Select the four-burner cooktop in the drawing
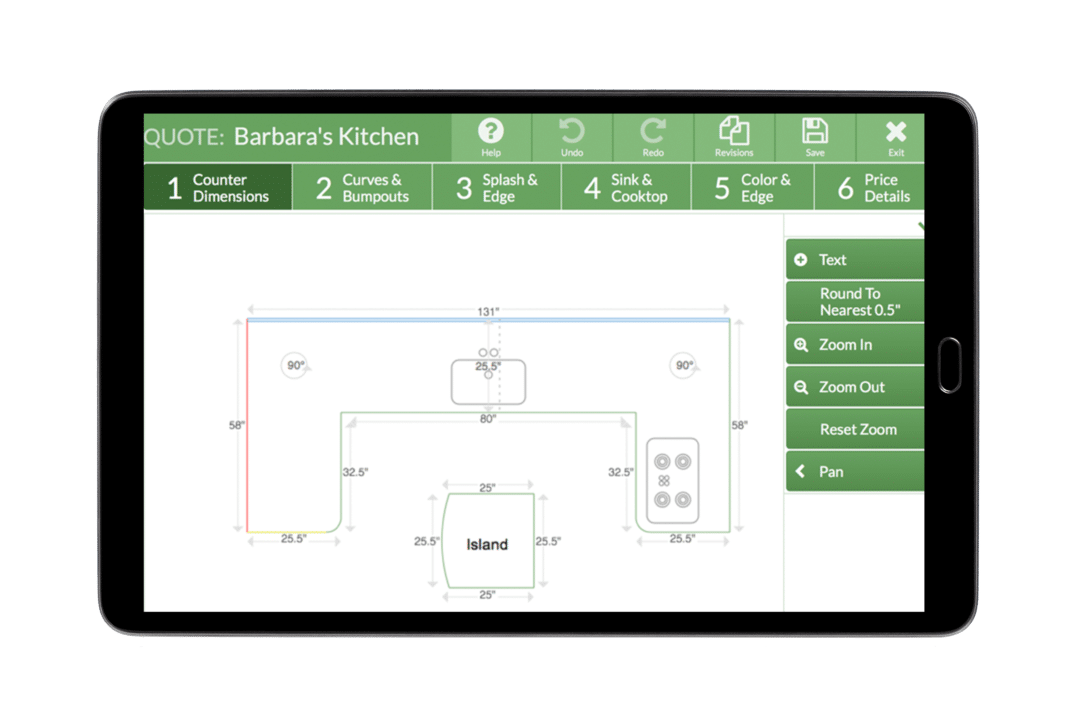This screenshot has height=720, width=1080. point(672,480)
